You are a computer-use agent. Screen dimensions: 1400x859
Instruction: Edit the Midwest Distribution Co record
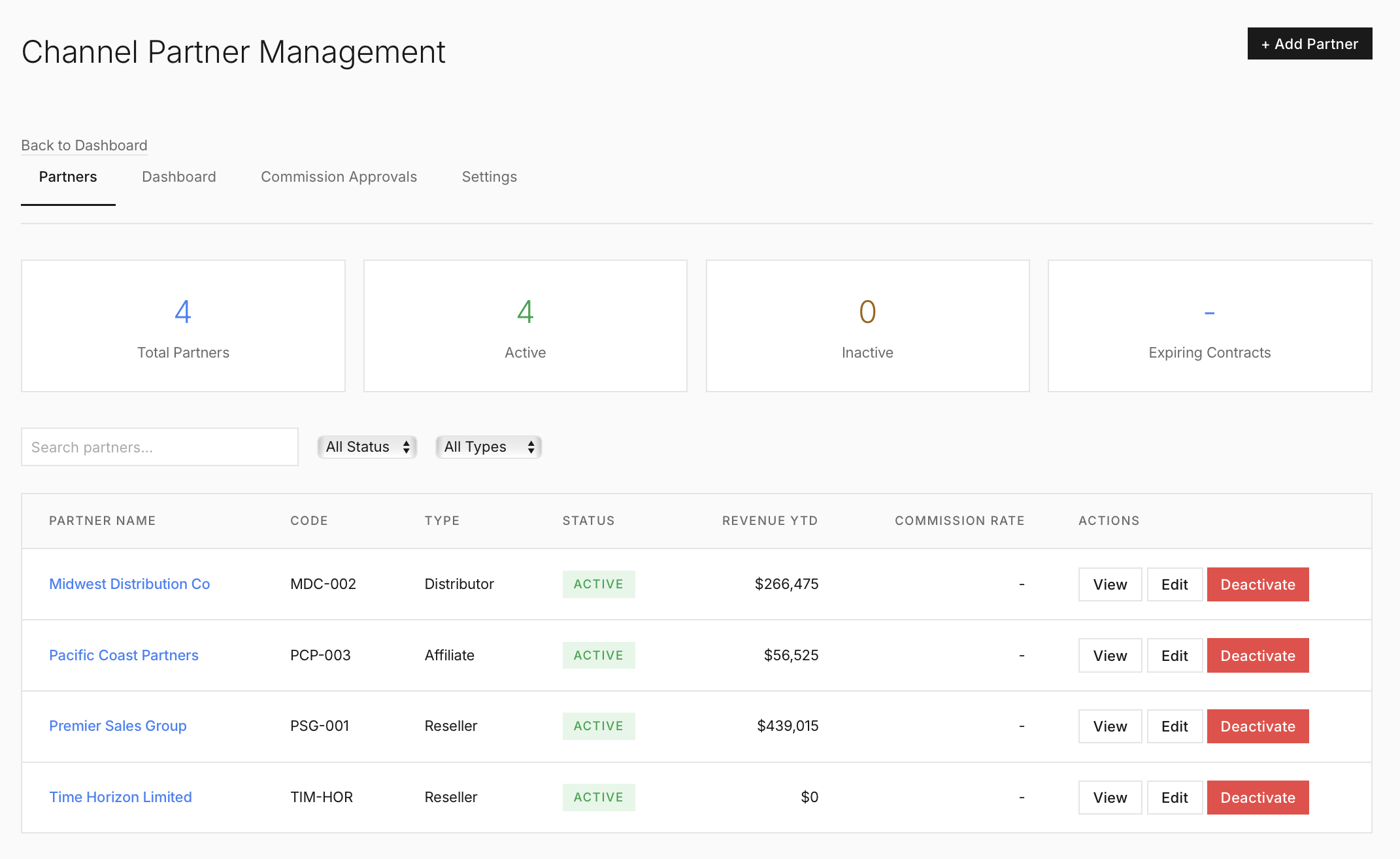[x=1174, y=584]
